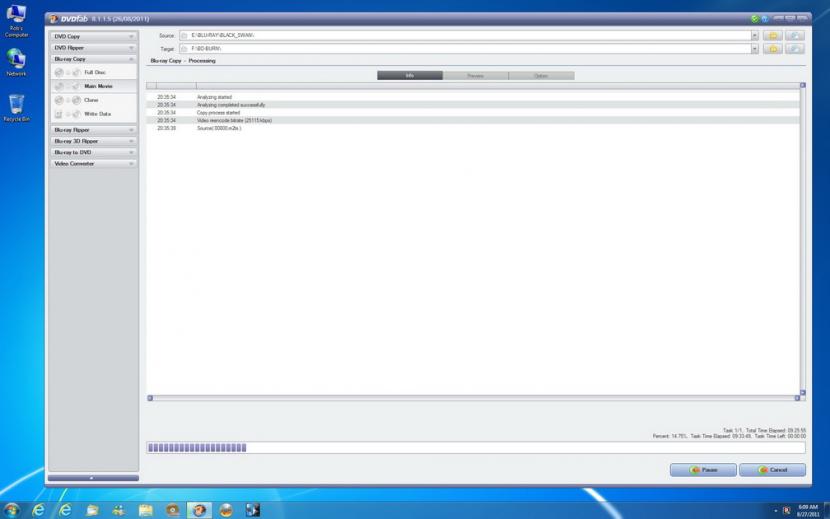Click the folder icon inside Target field

point(184,49)
